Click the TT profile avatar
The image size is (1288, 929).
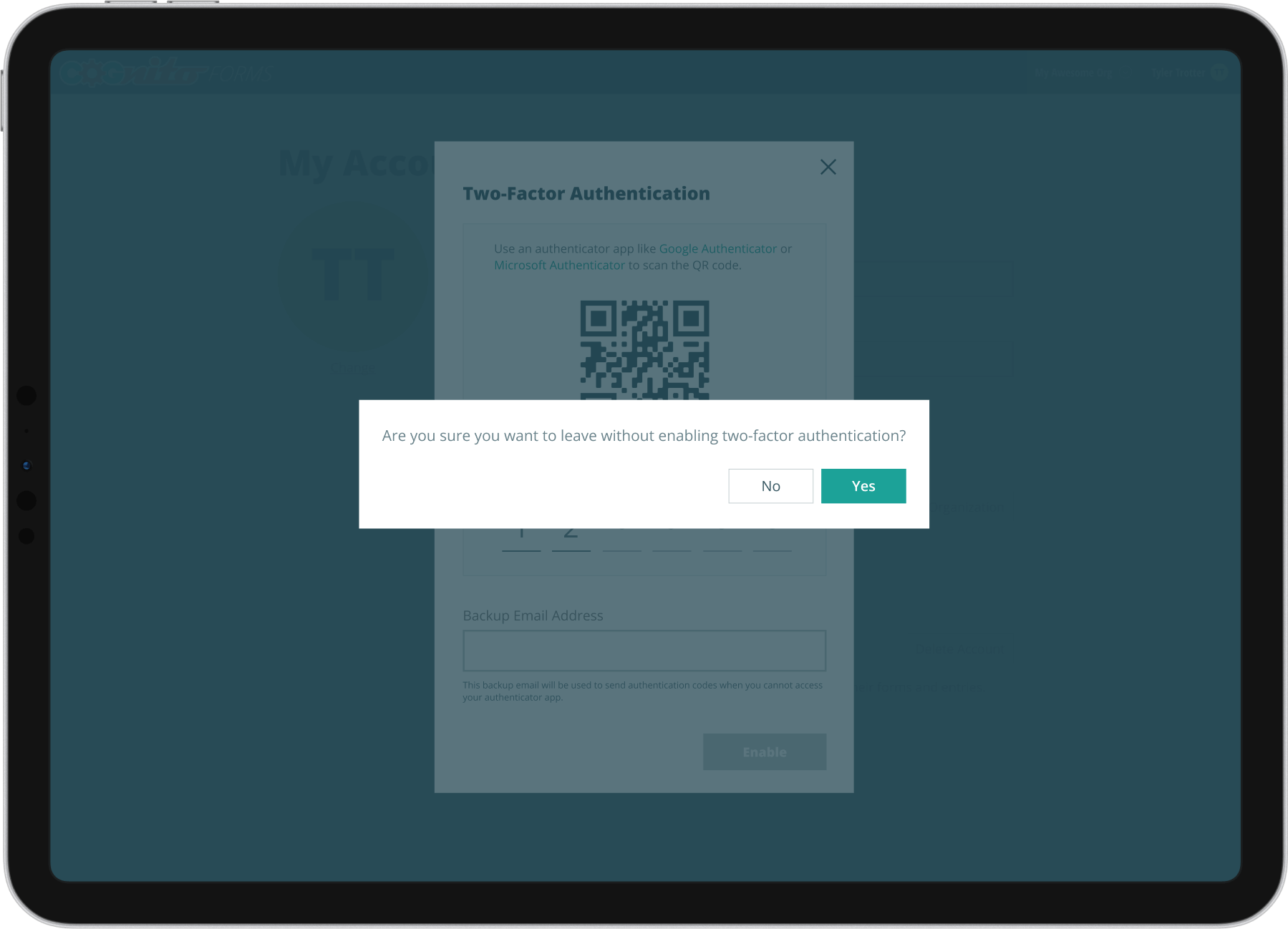tap(354, 275)
